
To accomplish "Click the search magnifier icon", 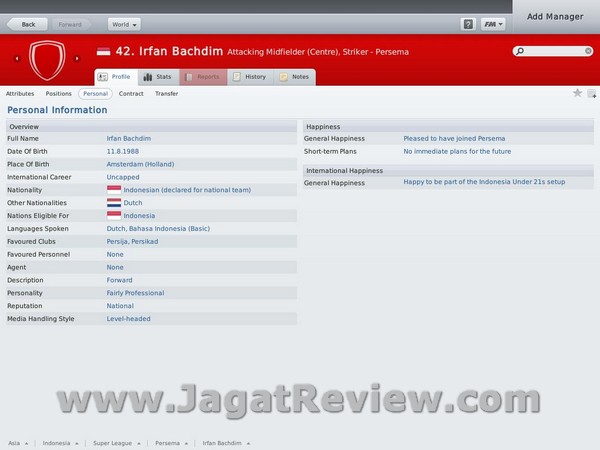I will click(520, 51).
